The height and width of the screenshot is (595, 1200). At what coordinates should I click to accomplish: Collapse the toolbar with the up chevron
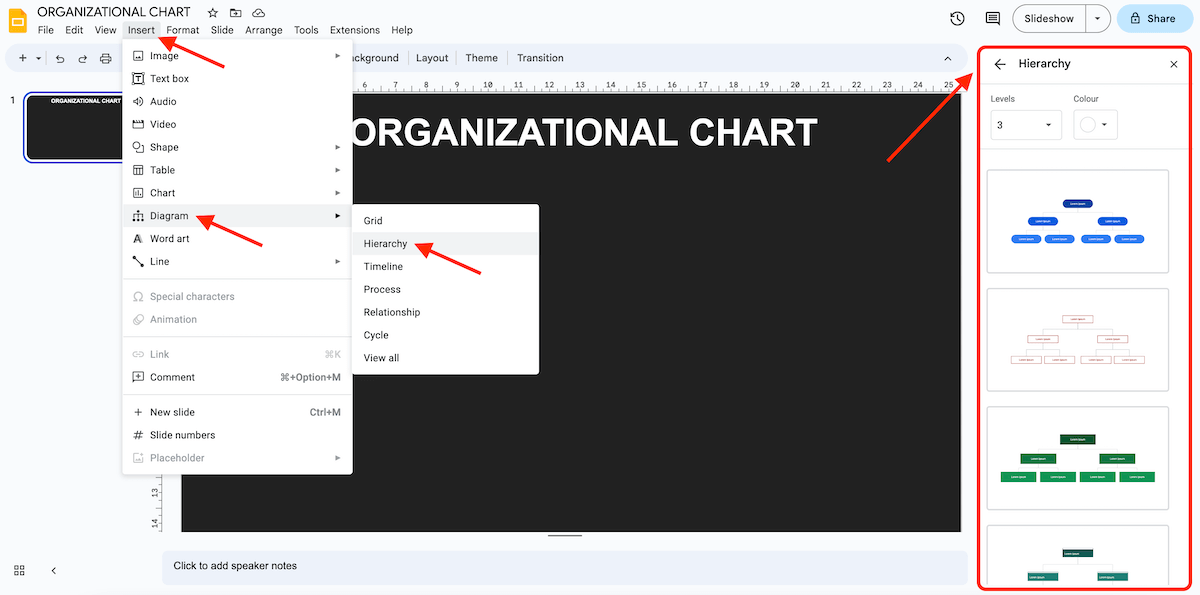pyautogui.click(x=948, y=58)
